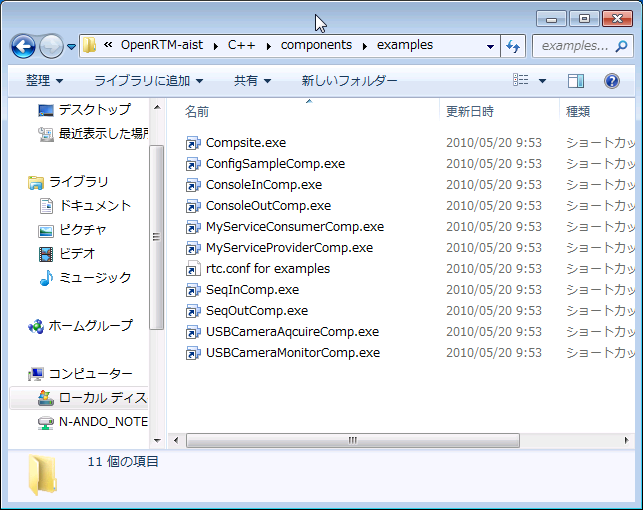Open ミュージック library
Screen dimensions: 643x510
85,278
